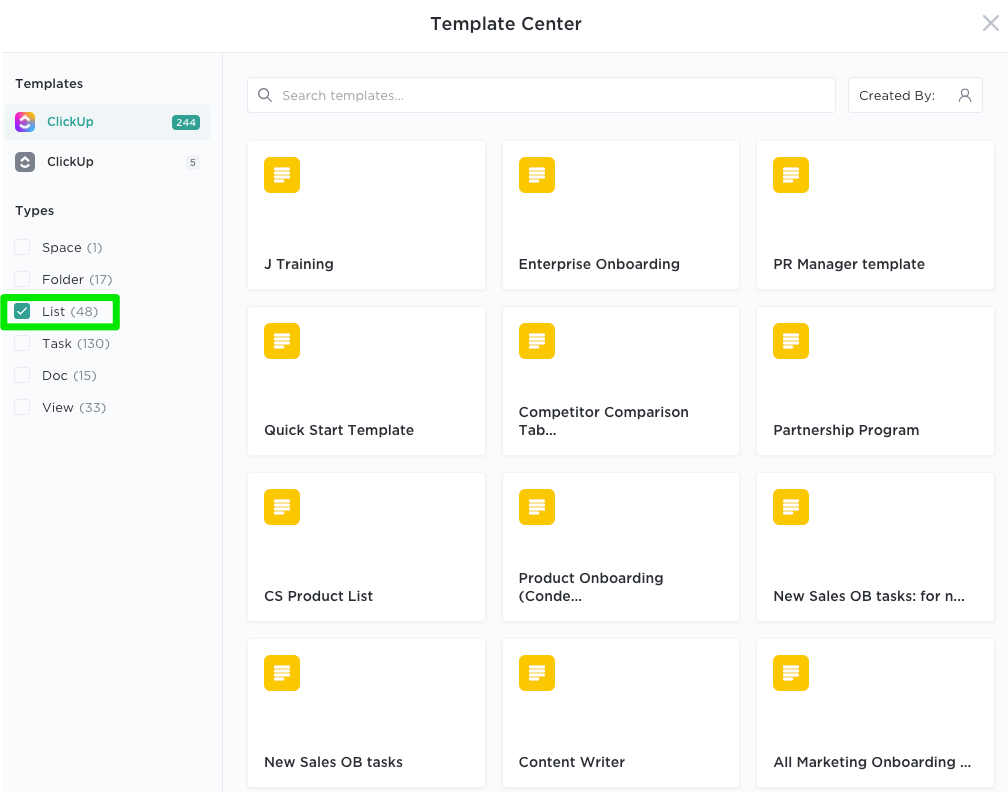Click icon on New Sales OB tasks: for n... card
Image resolution: width=1008 pixels, height=792 pixels.
coord(791,507)
